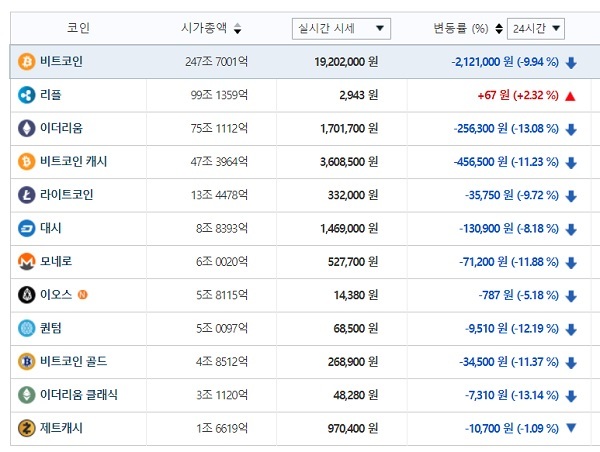Click the Bitcoin Cash (비트코인 캐시) icon

(x=26, y=162)
